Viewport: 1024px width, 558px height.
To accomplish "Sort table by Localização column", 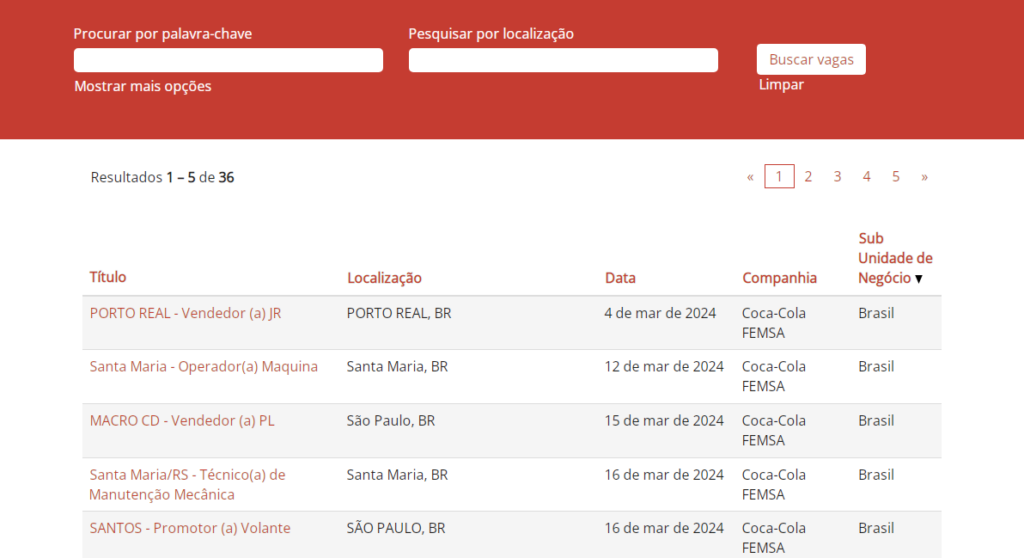I will (x=384, y=278).
